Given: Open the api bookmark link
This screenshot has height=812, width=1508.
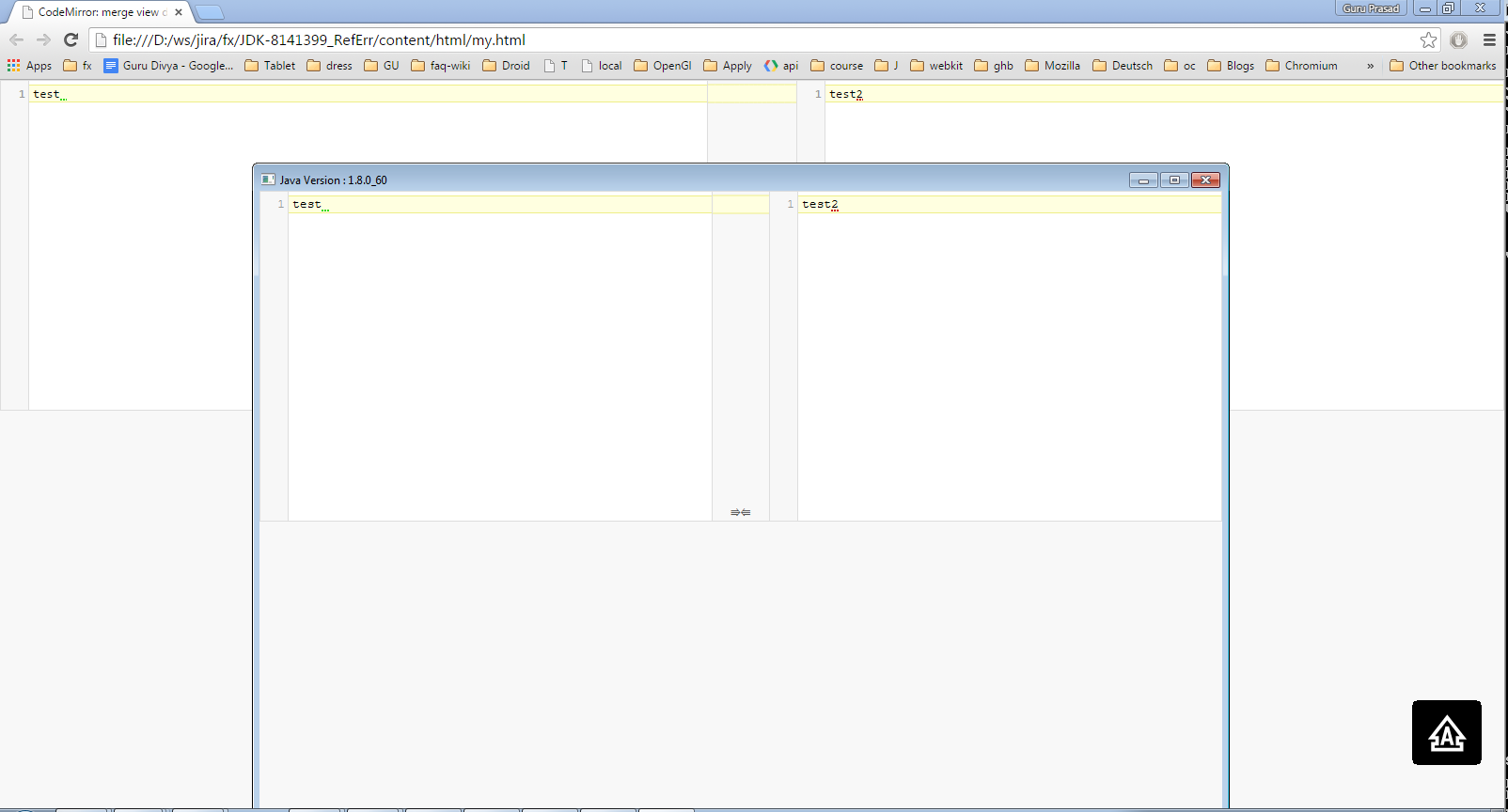Looking at the screenshot, I should [781, 66].
